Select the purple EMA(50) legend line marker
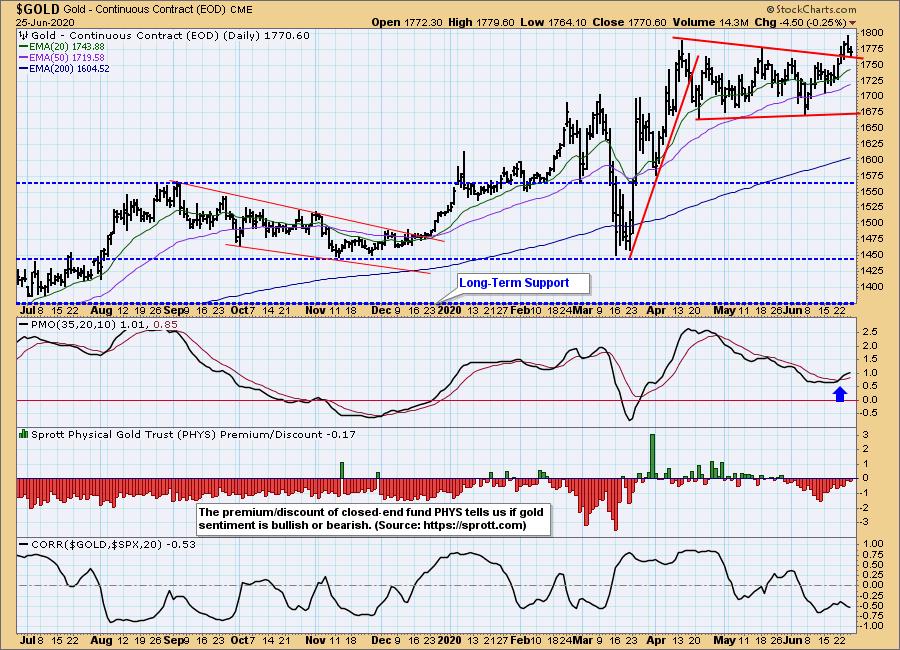The height and width of the screenshot is (650, 900). pos(24,57)
